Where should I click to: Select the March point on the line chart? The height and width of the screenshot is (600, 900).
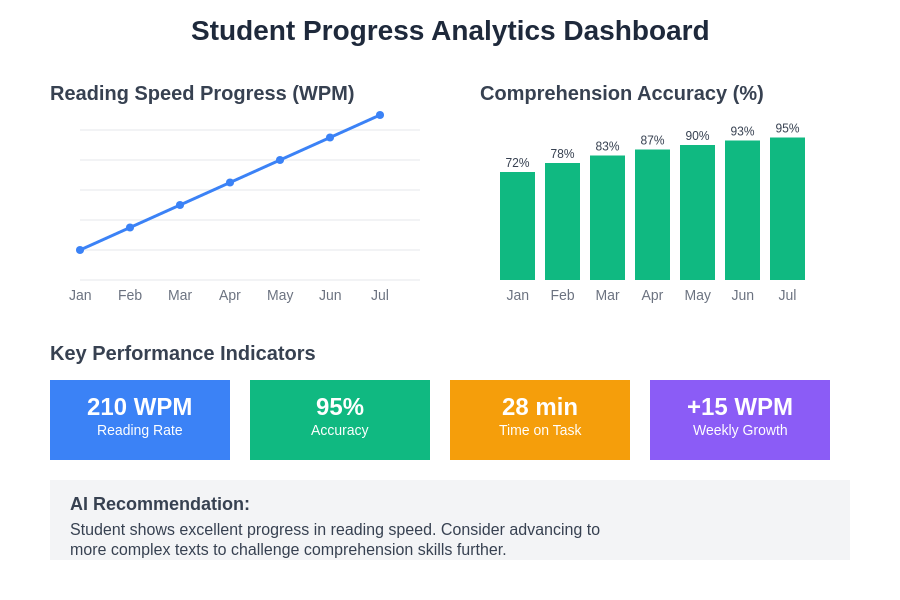coord(180,205)
